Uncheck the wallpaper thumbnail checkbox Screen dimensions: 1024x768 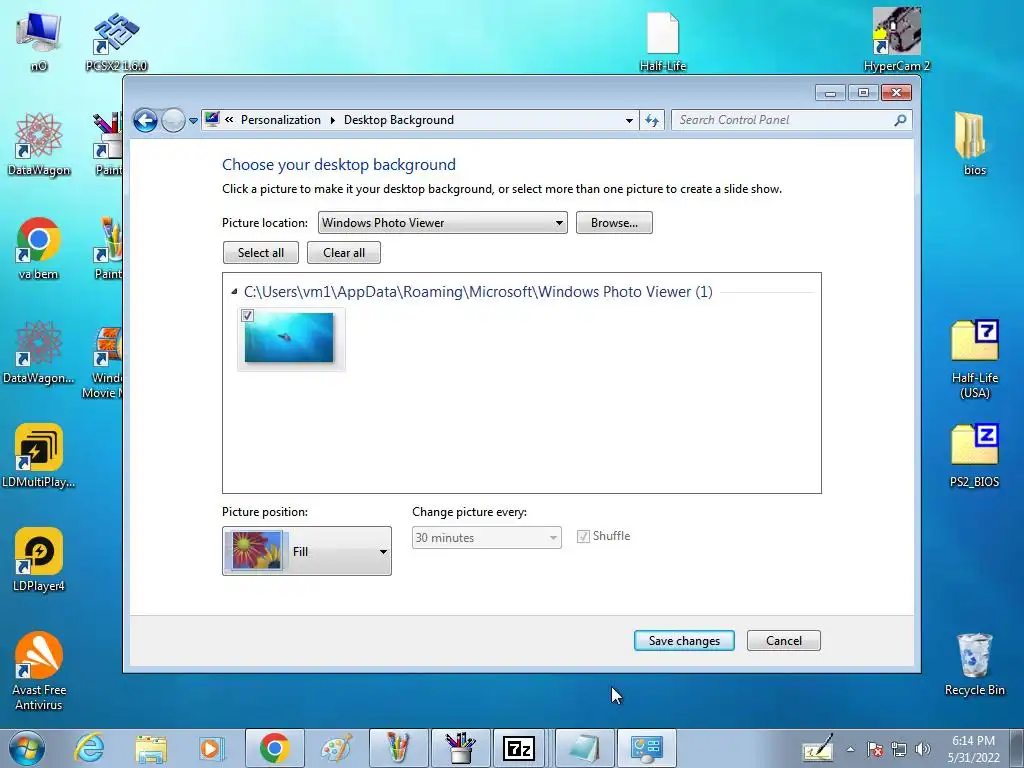(x=248, y=315)
